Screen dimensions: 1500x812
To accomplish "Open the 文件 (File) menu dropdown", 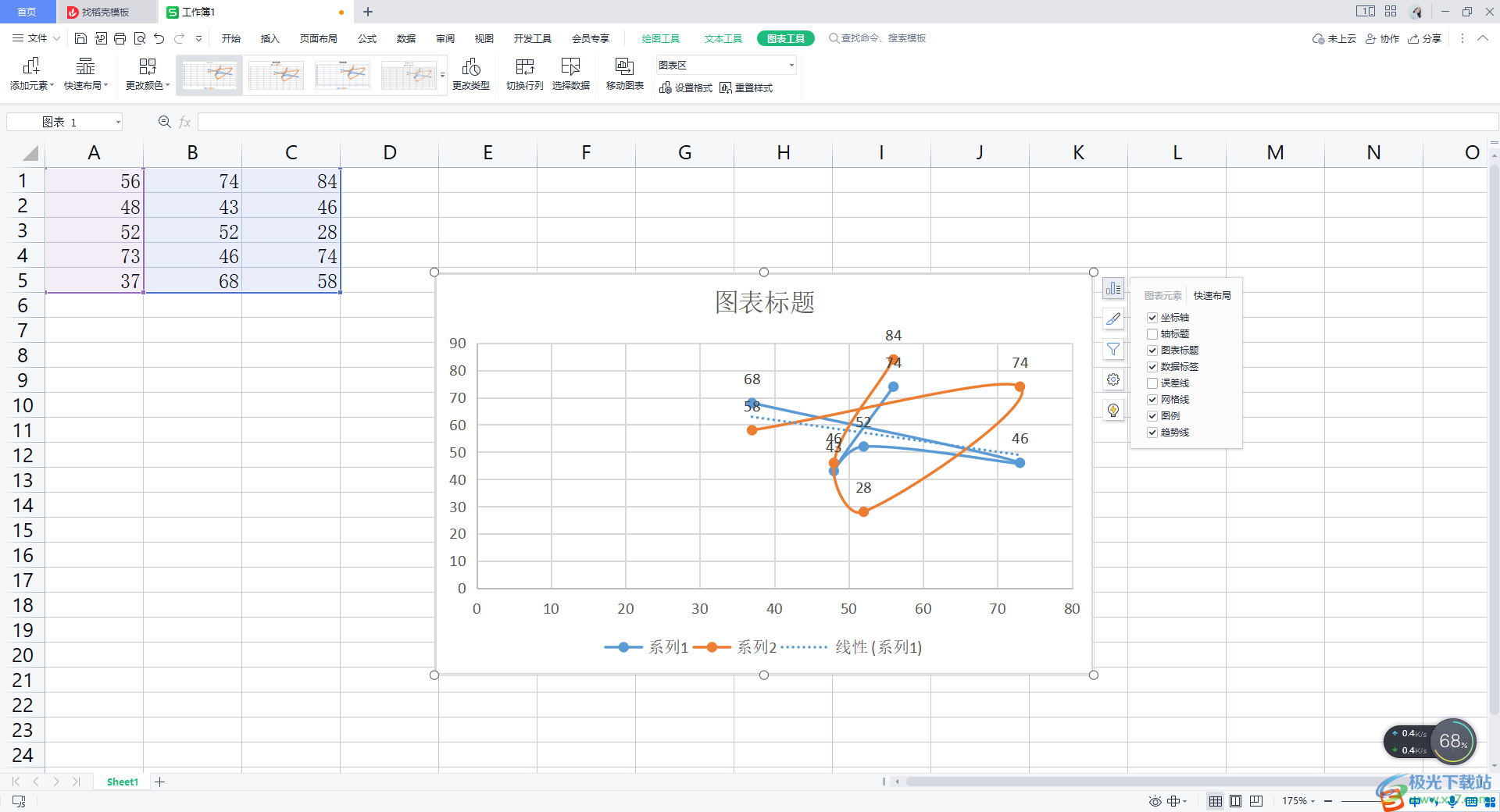I will tap(36, 38).
